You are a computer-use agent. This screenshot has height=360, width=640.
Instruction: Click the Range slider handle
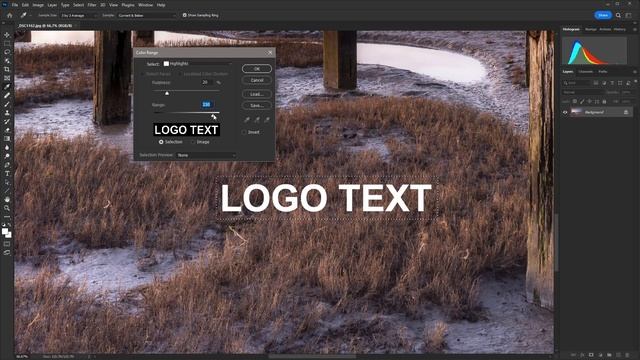click(213, 116)
